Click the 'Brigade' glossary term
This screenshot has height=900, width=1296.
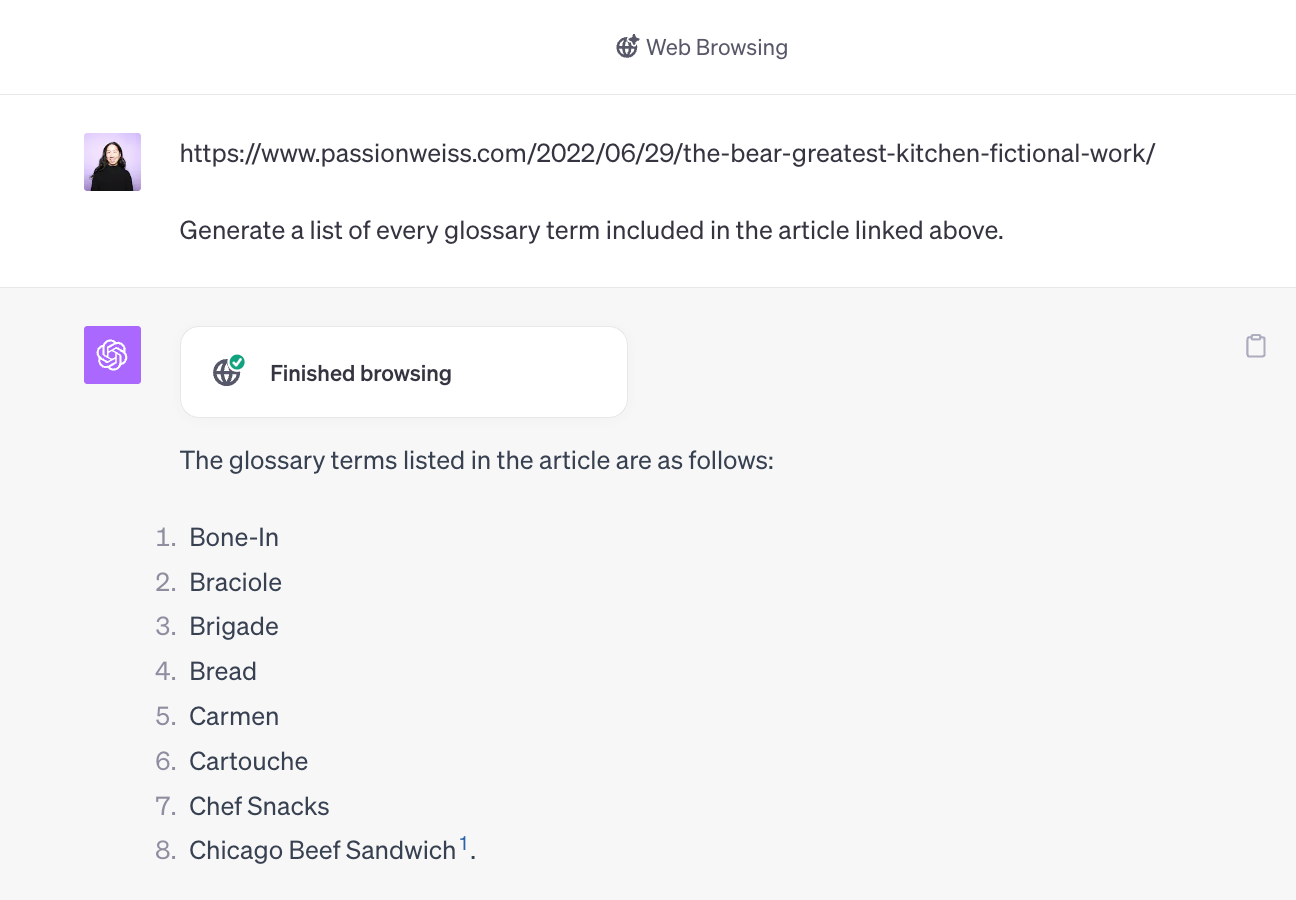coord(234,627)
